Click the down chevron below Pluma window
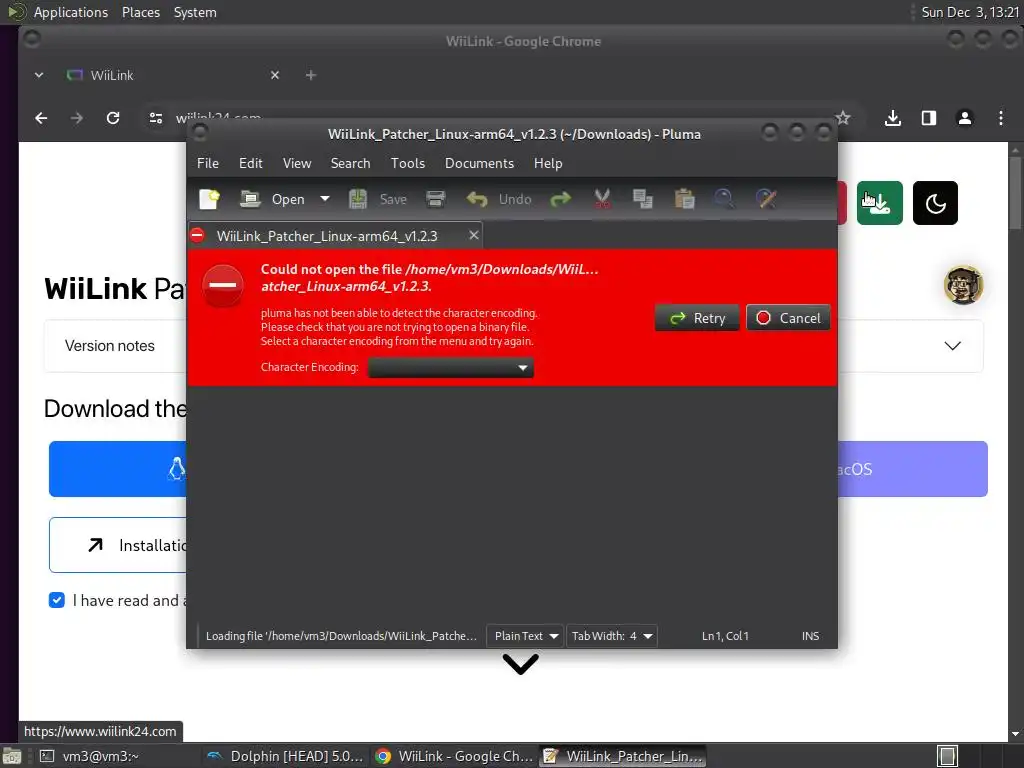 (x=520, y=665)
